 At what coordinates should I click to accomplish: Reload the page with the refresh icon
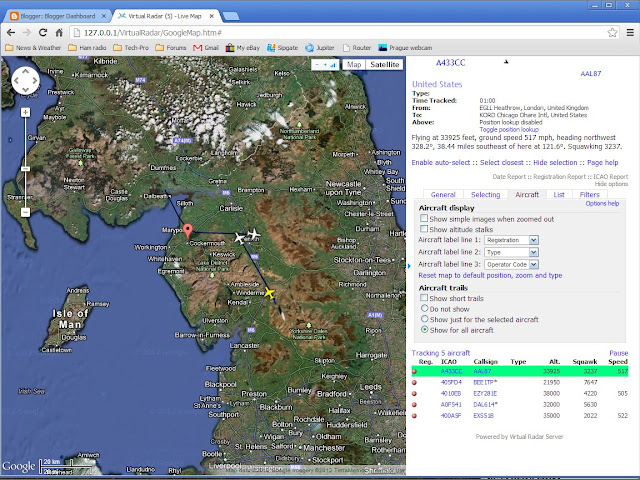[x=43, y=33]
